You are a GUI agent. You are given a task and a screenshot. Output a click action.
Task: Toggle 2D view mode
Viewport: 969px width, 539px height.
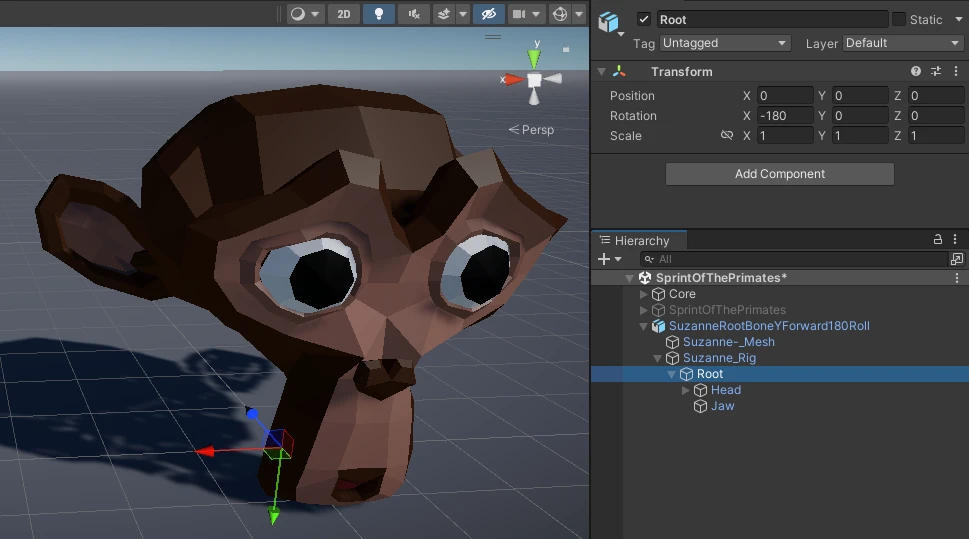(344, 14)
